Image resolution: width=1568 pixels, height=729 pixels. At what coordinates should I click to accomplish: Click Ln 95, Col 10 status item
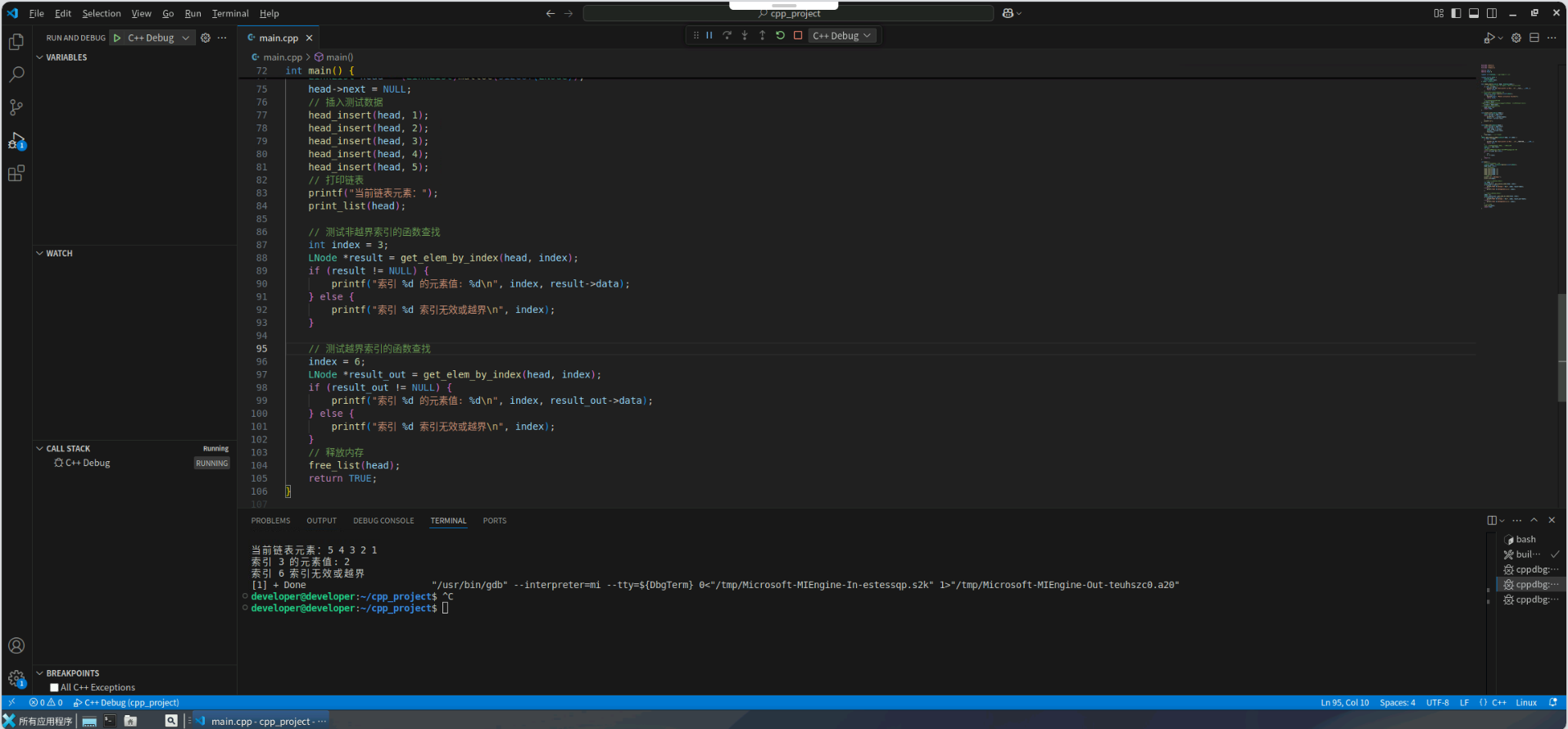[x=1344, y=703]
